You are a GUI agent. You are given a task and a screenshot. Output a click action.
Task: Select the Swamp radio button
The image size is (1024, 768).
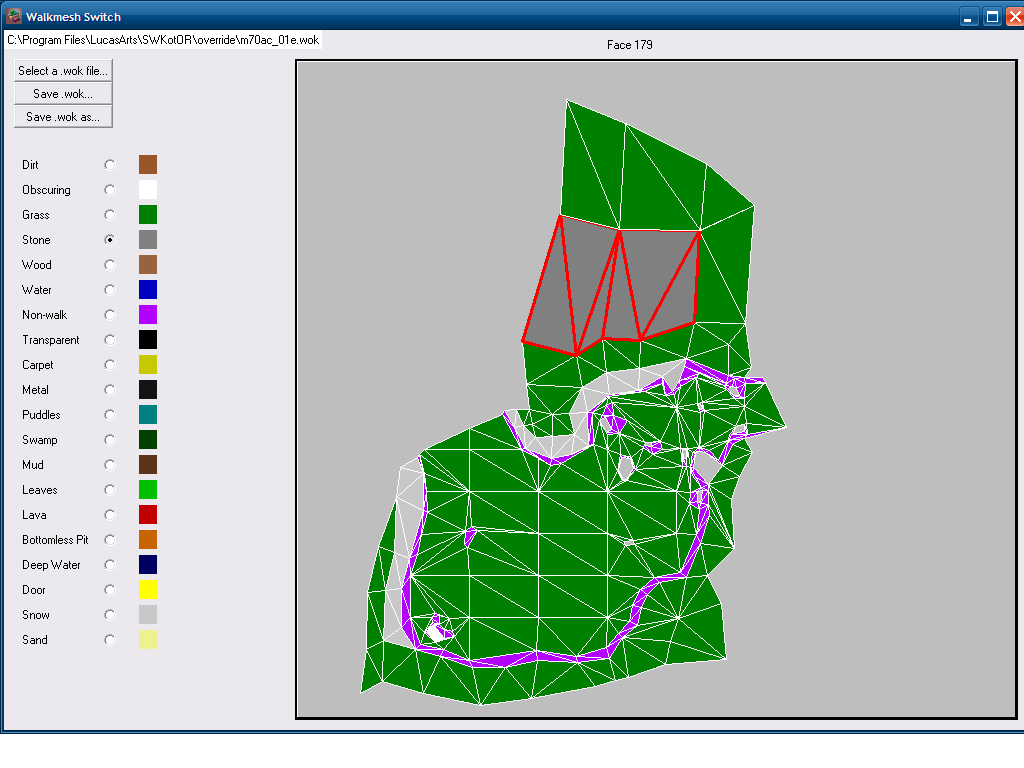pos(110,440)
